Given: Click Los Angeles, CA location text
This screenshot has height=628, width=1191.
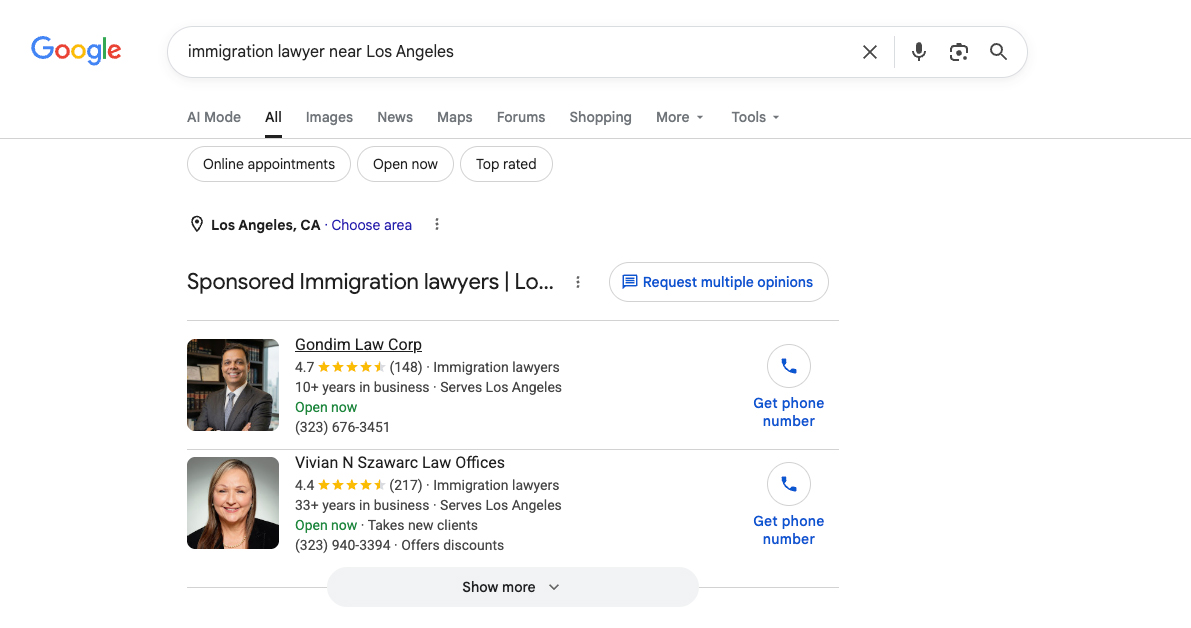Looking at the screenshot, I should (x=266, y=225).
